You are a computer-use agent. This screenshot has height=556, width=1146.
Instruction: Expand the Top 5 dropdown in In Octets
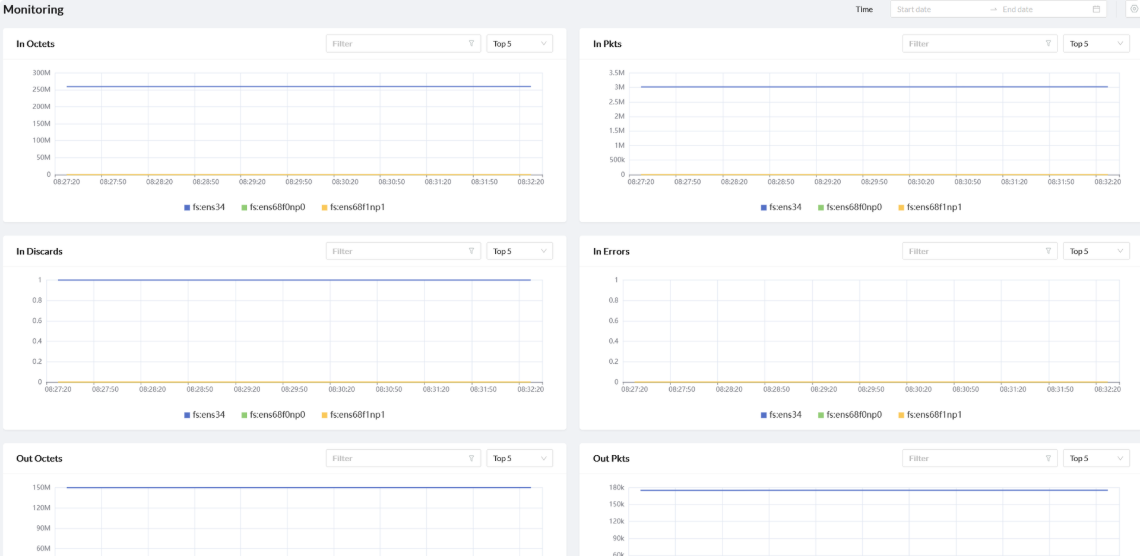pos(519,44)
